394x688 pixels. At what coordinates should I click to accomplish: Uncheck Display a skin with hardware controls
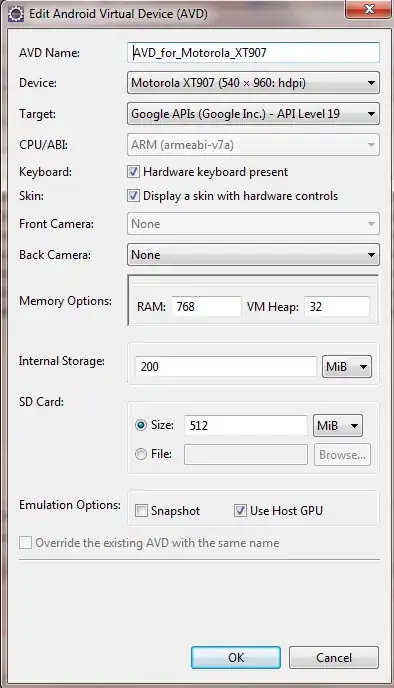tap(133, 196)
